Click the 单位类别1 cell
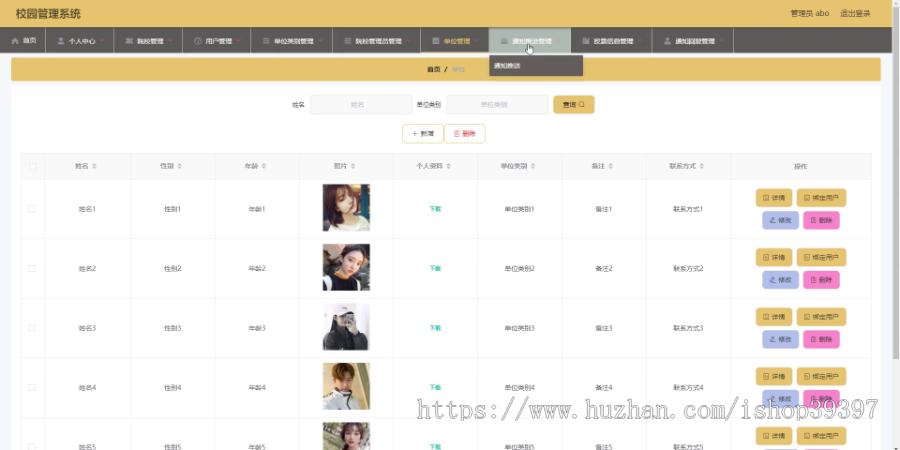 pos(519,209)
